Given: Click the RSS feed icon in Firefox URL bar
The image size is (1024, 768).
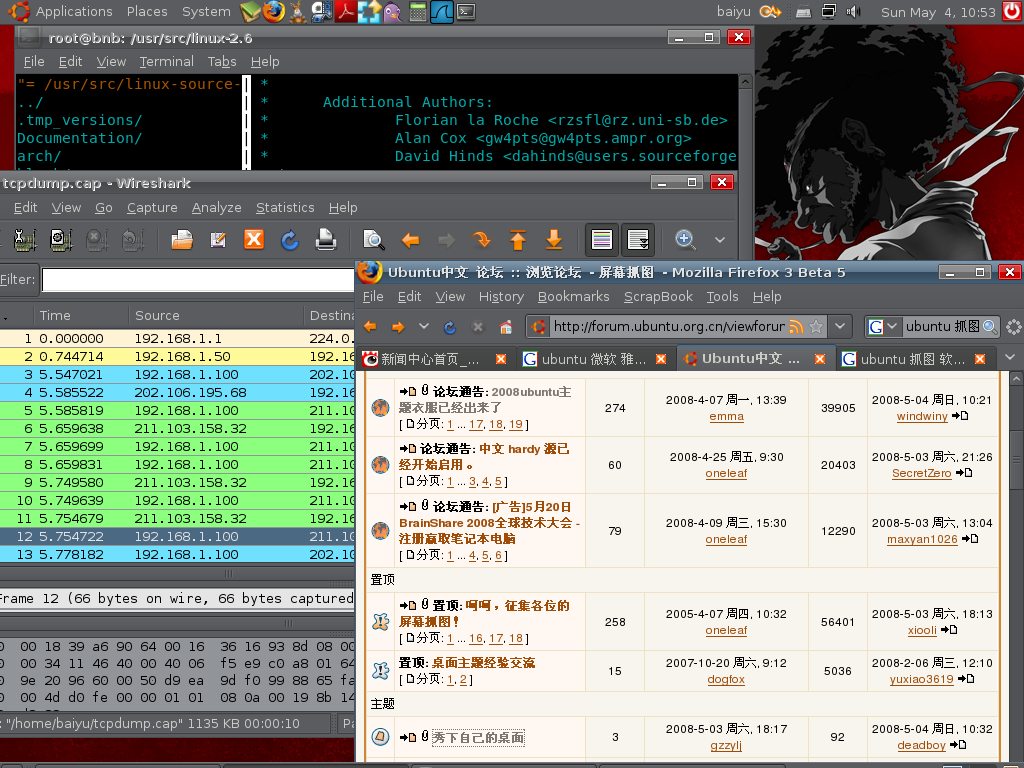Looking at the screenshot, I should click(x=795, y=327).
